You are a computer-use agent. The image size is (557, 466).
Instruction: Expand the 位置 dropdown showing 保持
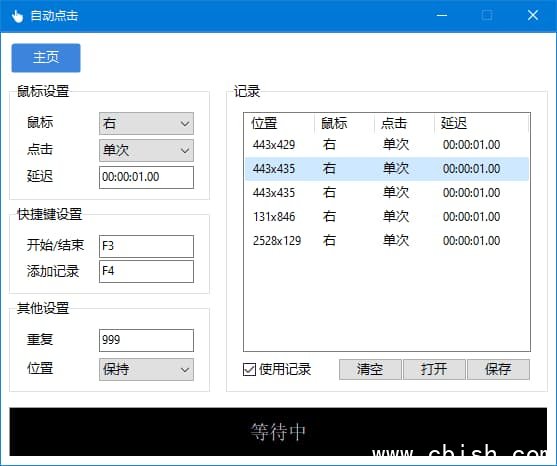click(146, 369)
